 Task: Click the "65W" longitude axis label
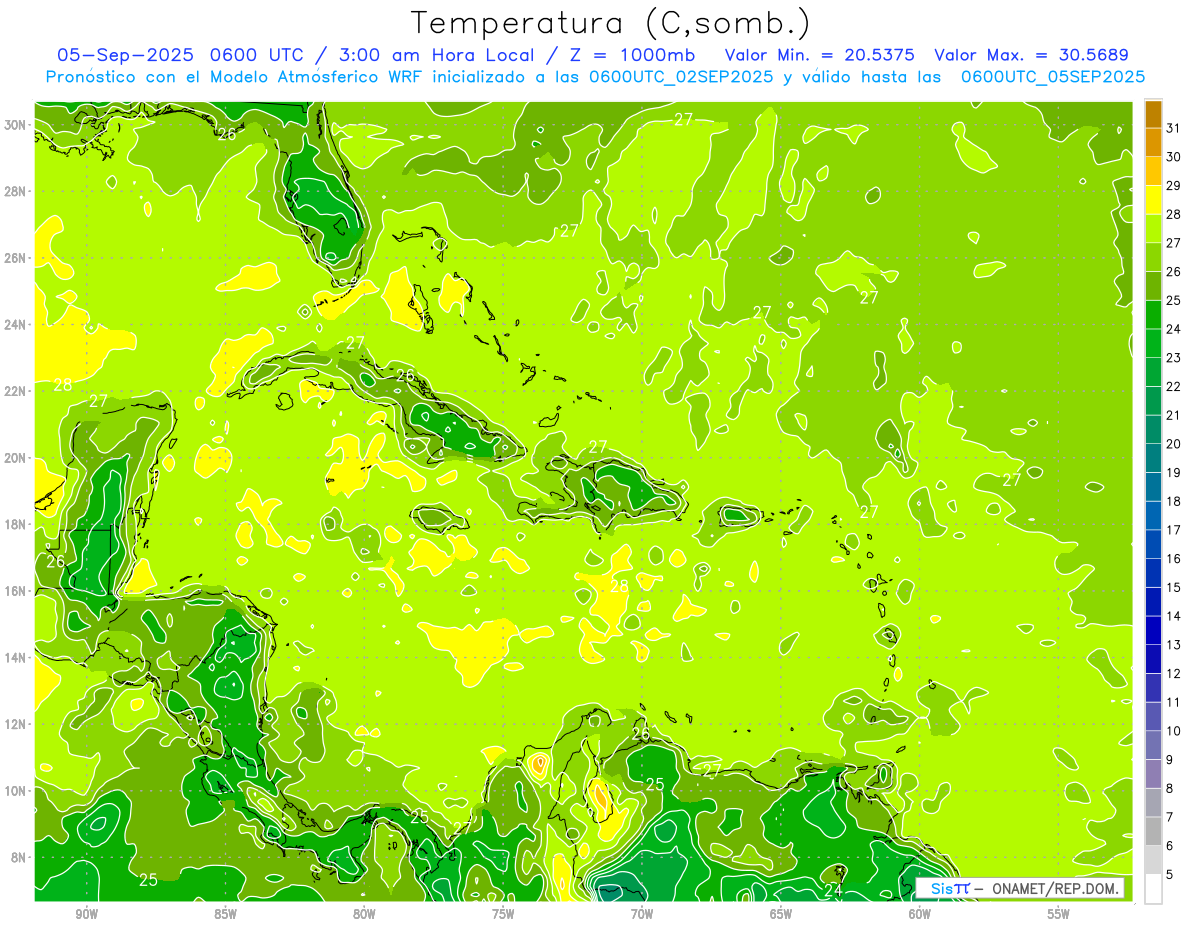(781, 914)
